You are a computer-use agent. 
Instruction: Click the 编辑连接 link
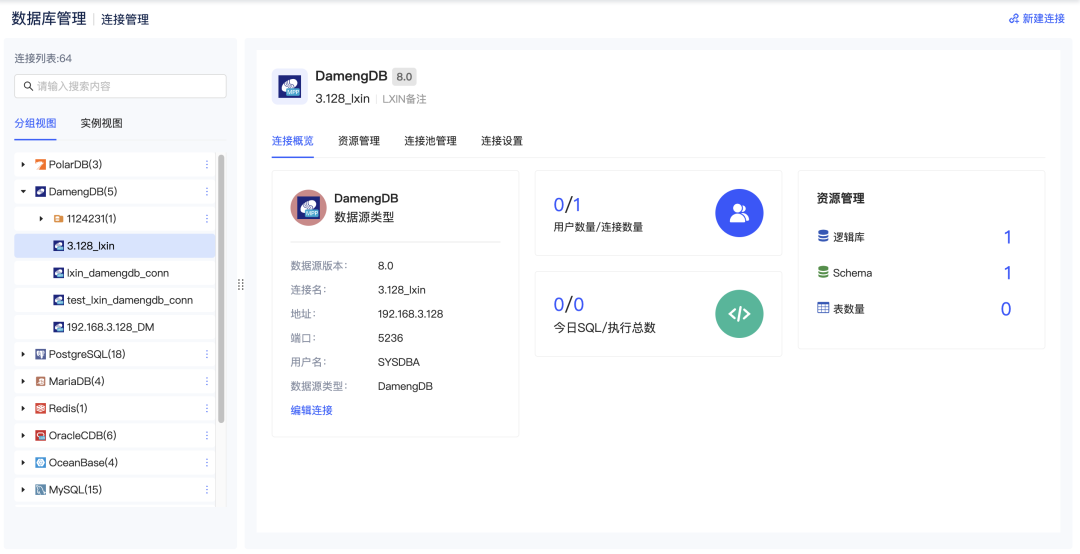tap(311, 410)
